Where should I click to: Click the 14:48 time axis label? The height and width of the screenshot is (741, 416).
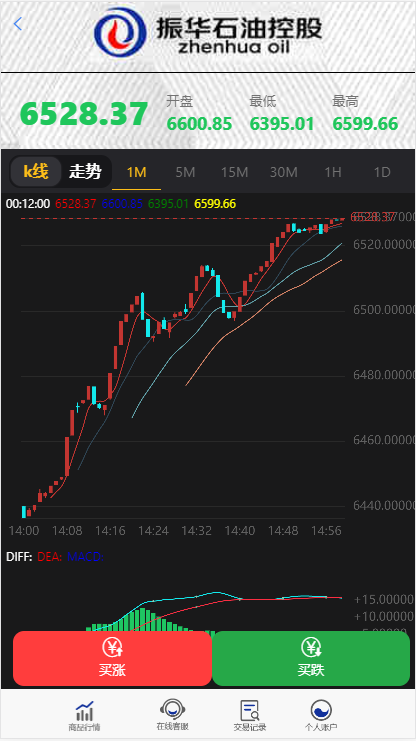tap(283, 531)
